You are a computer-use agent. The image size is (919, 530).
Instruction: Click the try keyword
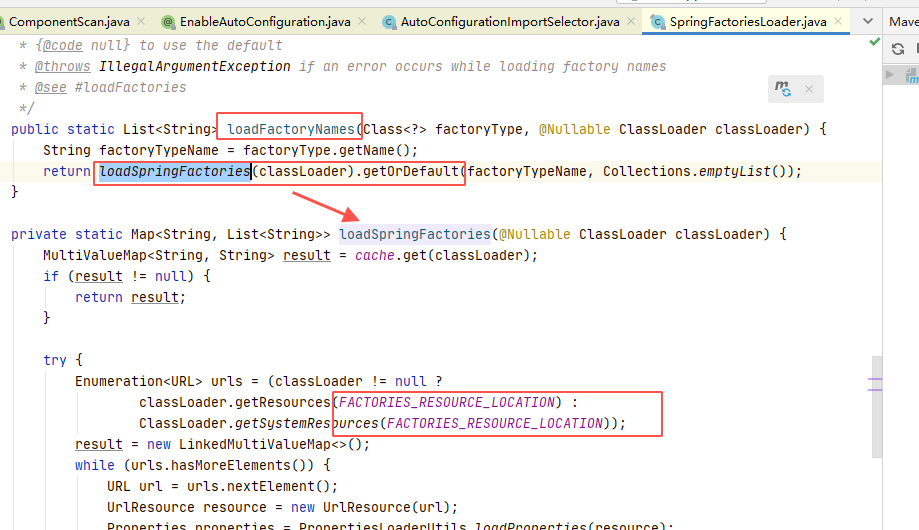[x=55, y=360]
